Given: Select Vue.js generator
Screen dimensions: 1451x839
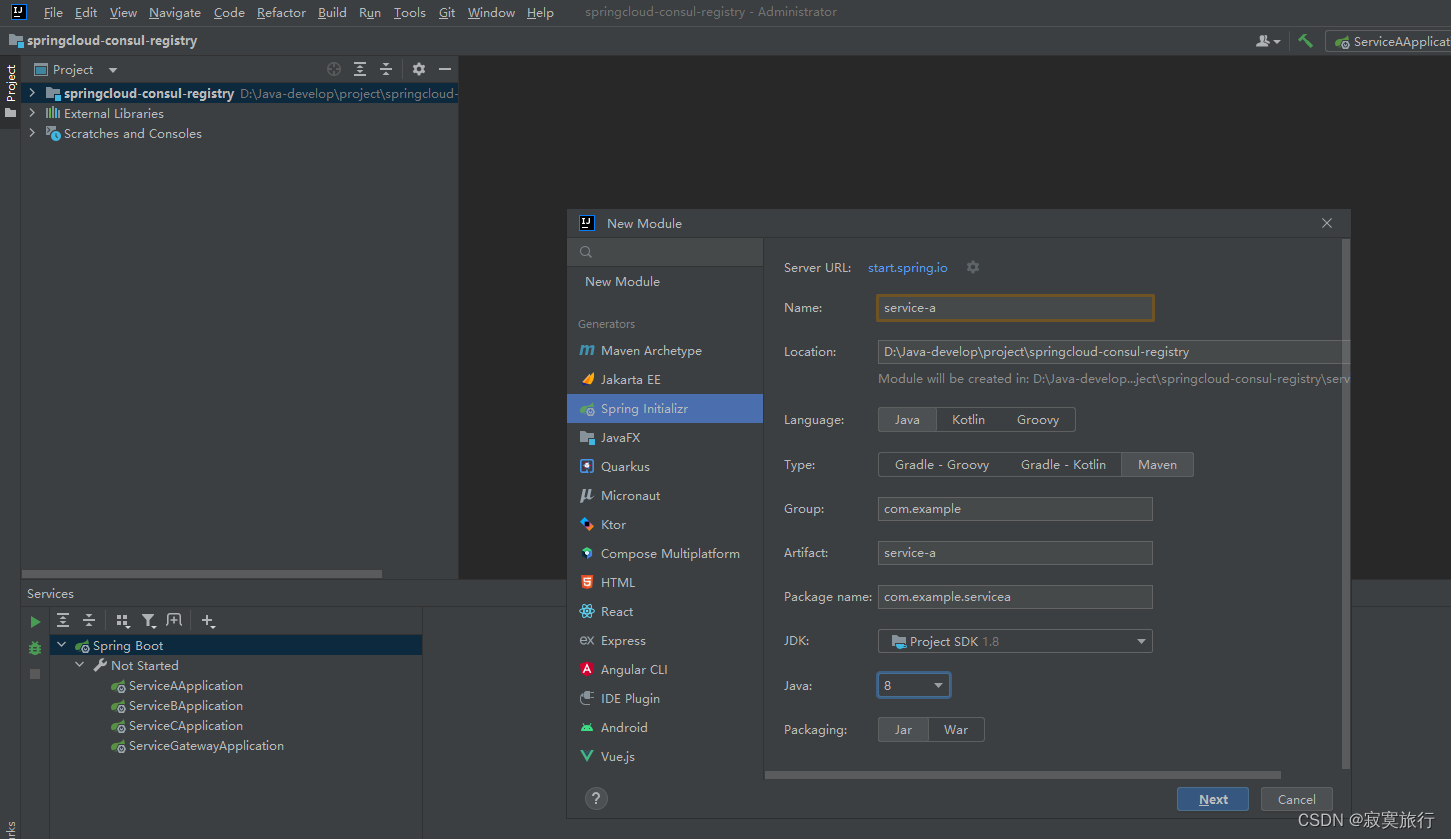Looking at the screenshot, I should click(x=664, y=757).
